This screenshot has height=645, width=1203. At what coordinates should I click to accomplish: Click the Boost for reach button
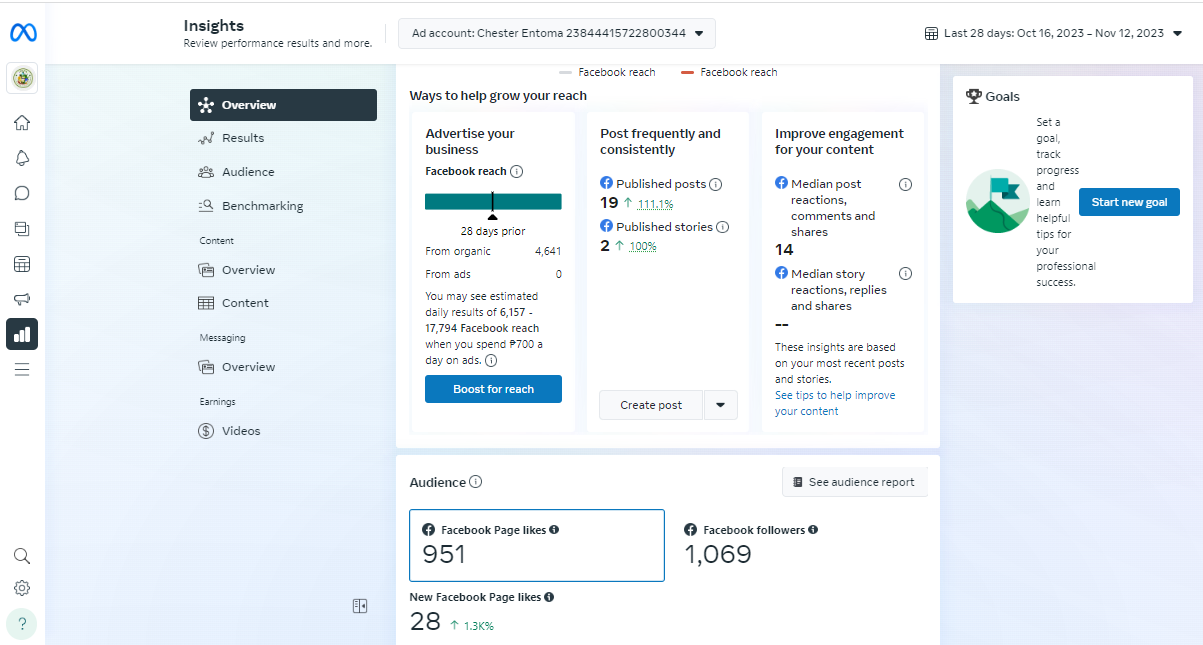coord(493,389)
